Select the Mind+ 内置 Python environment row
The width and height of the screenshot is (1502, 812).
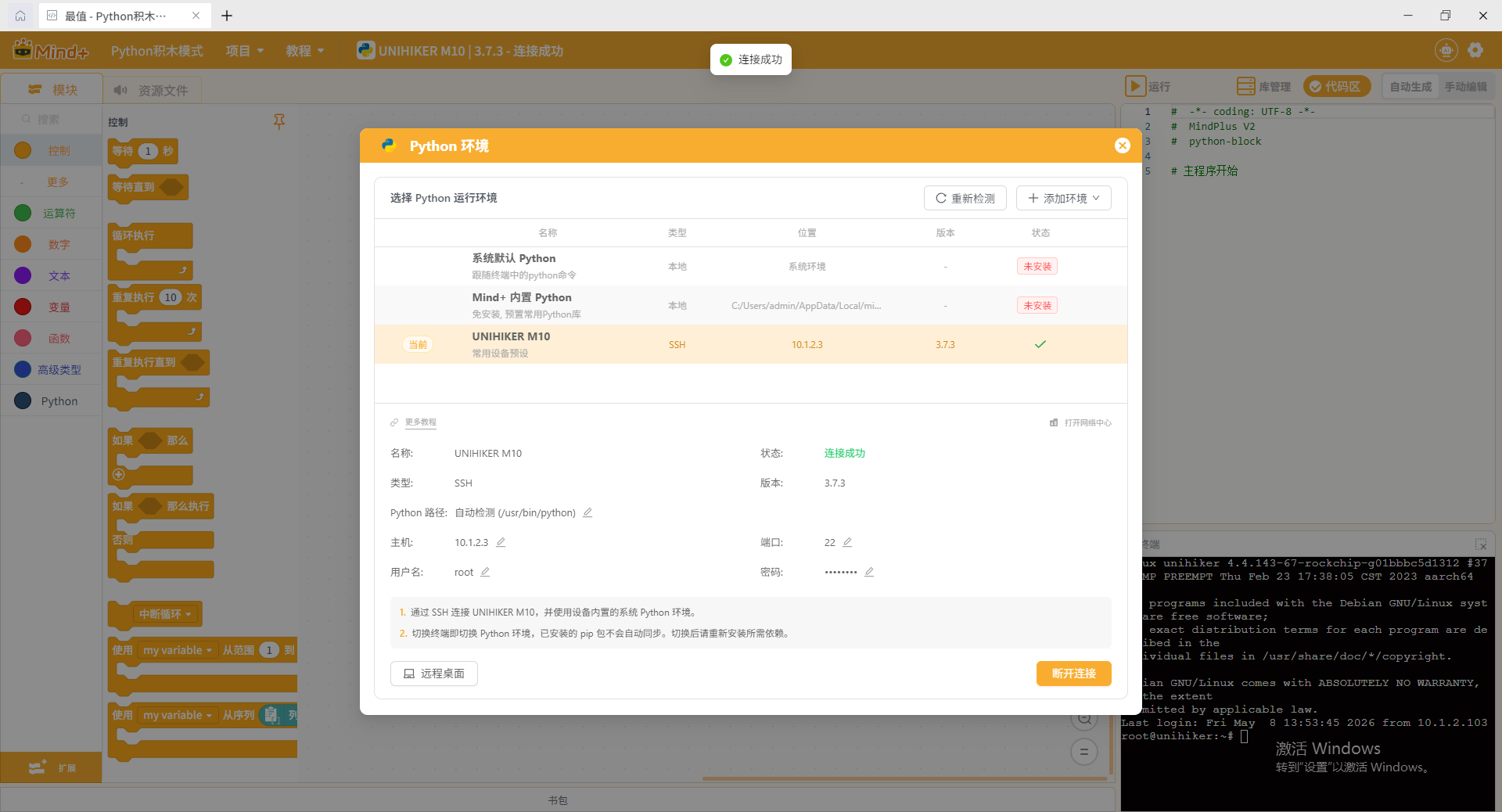click(751, 305)
